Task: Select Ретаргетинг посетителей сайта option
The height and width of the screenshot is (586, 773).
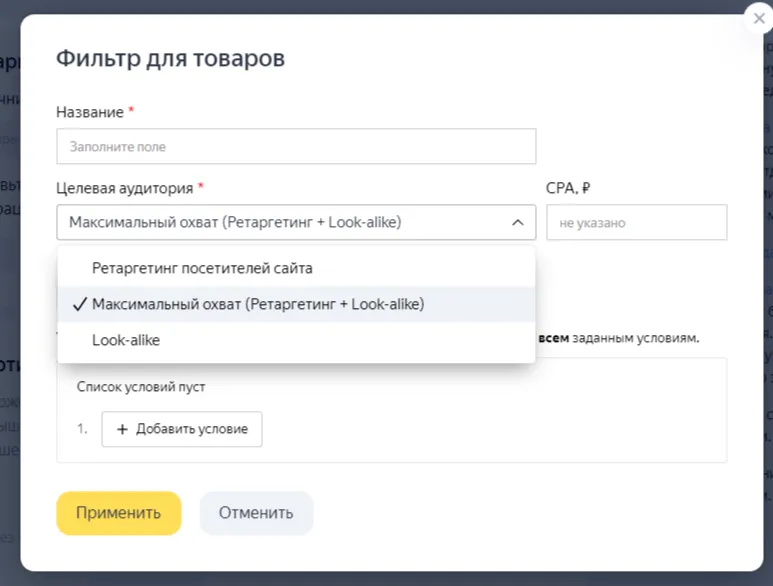Action: 296,268
